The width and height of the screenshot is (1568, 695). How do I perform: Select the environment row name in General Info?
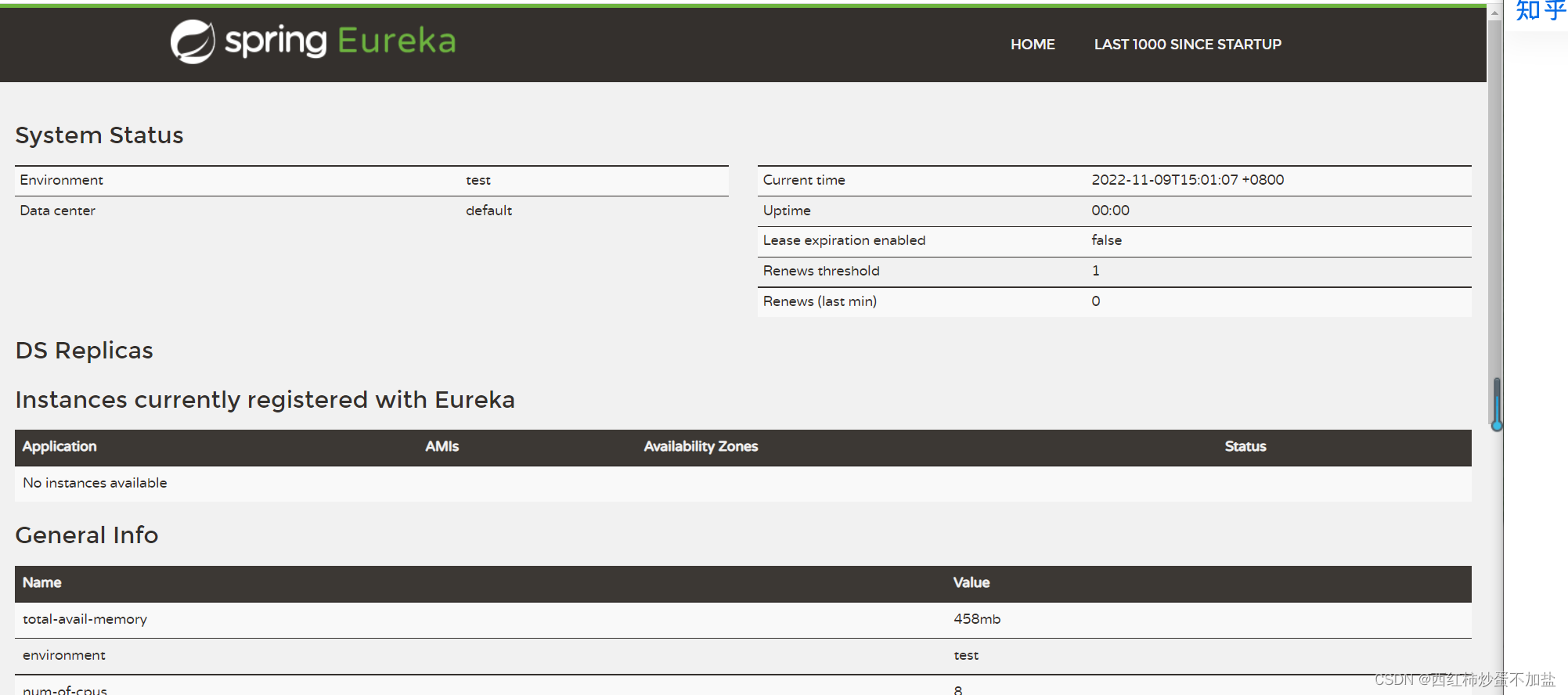[63, 655]
